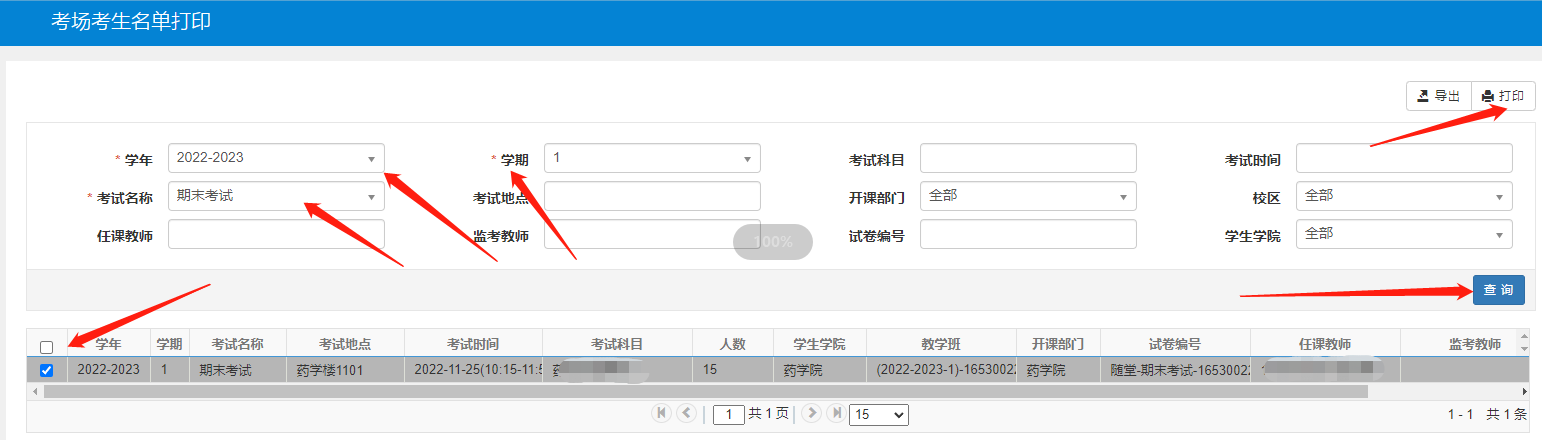Go to the next results page
This screenshot has height=440, width=1542.
811,413
